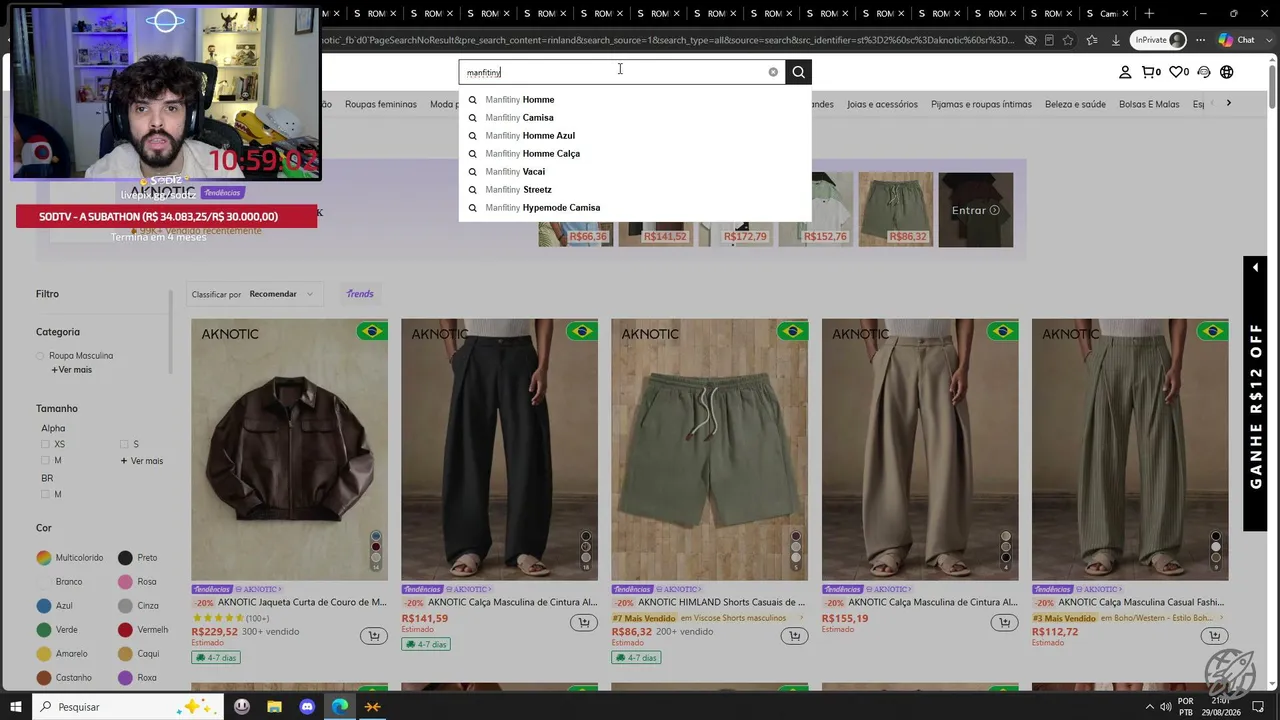Open the Bolsas E Malas category
The image size is (1280, 720).
pos(1149,104)
